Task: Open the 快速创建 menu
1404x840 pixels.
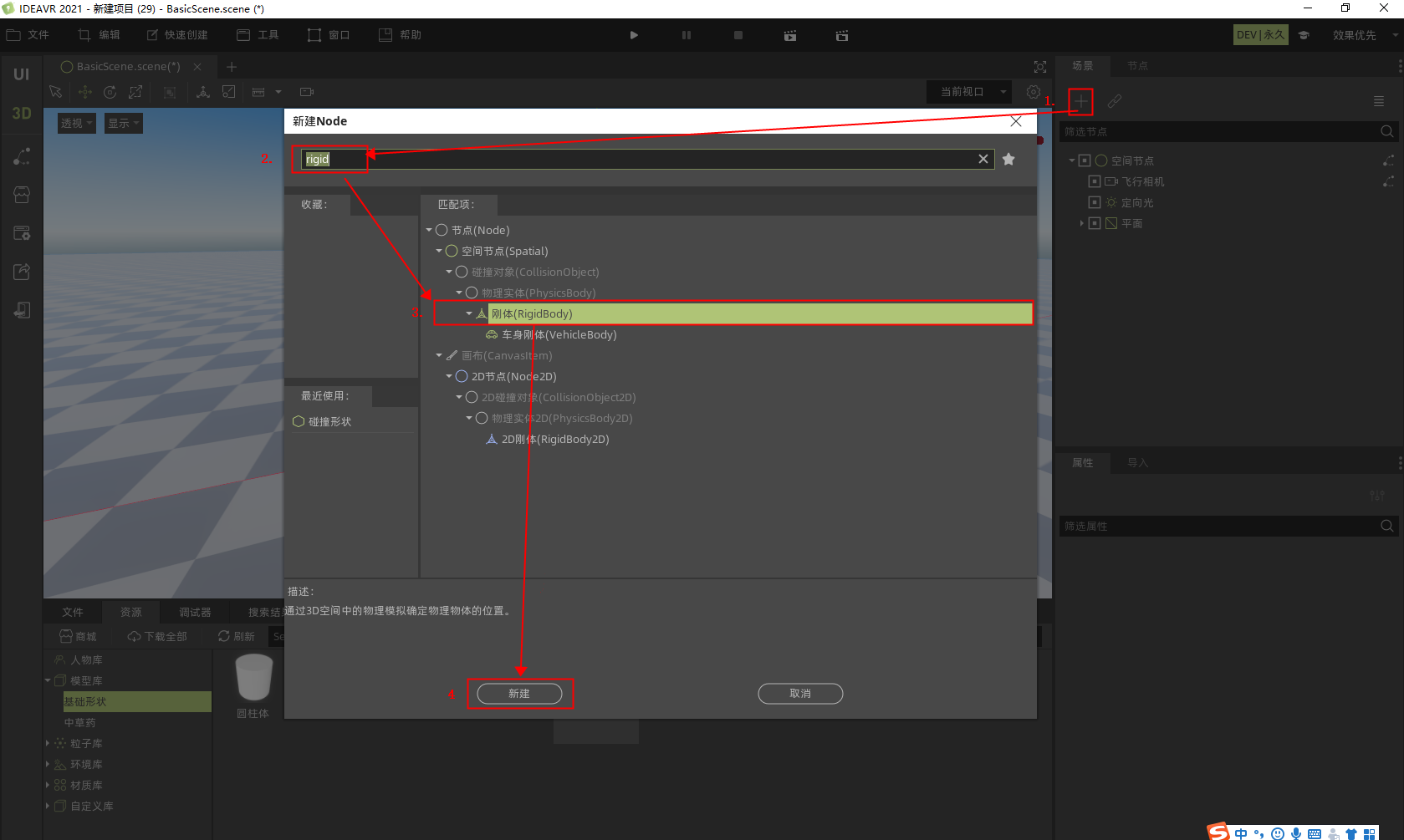Action: 177,35
